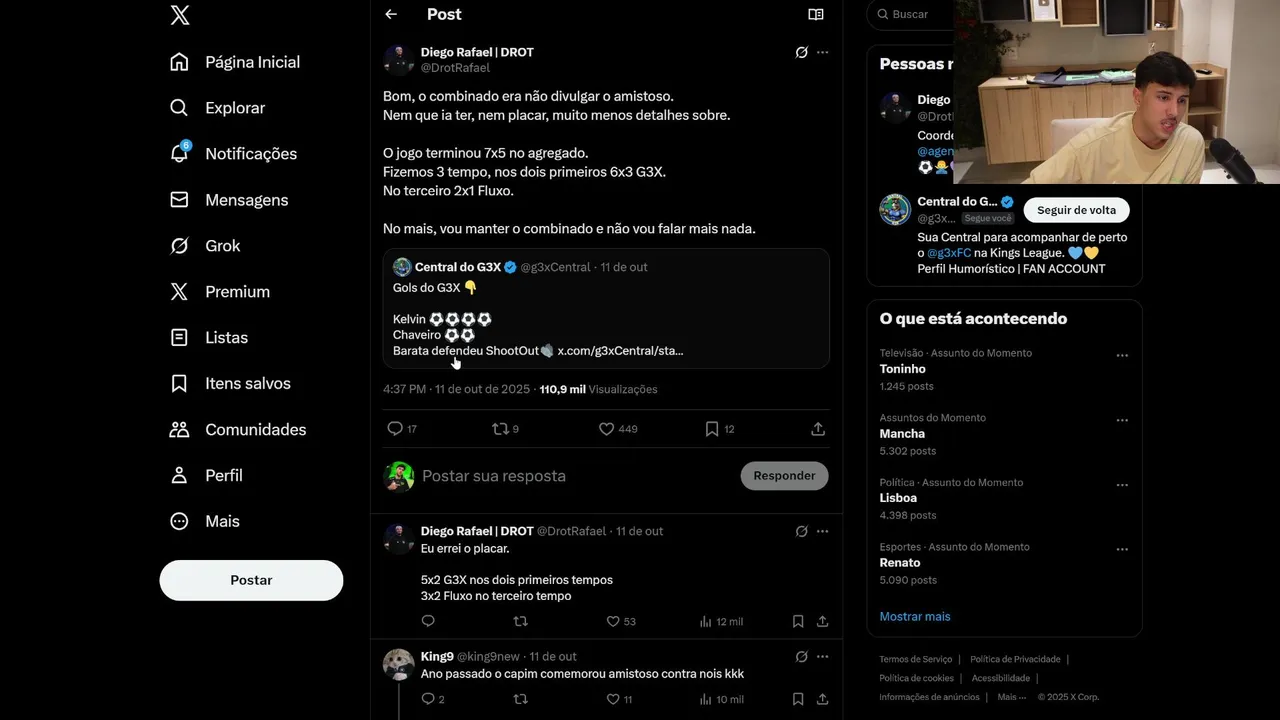Viewport: 1280px width, 720px height.
Task: Open more options on King9's reply
Action: pyautogui.click(x=822, y=657)
